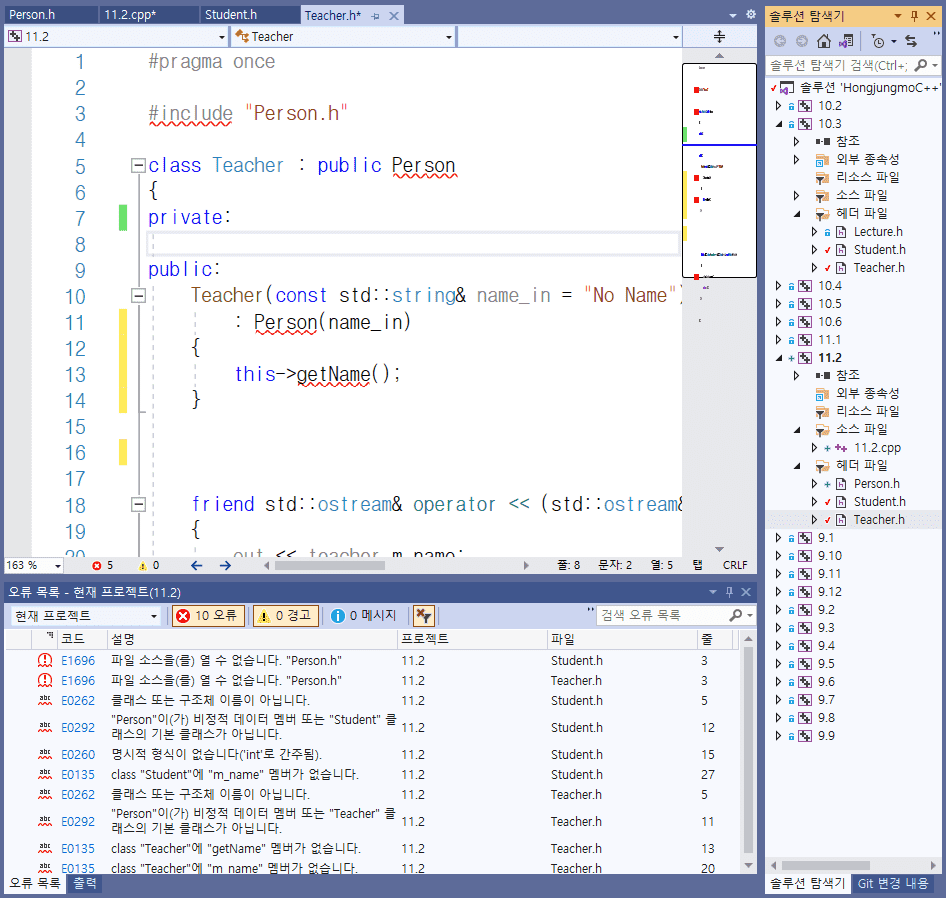Toggle the 10 errors filter button
This screenshot has width=946, height=898.
207,616
